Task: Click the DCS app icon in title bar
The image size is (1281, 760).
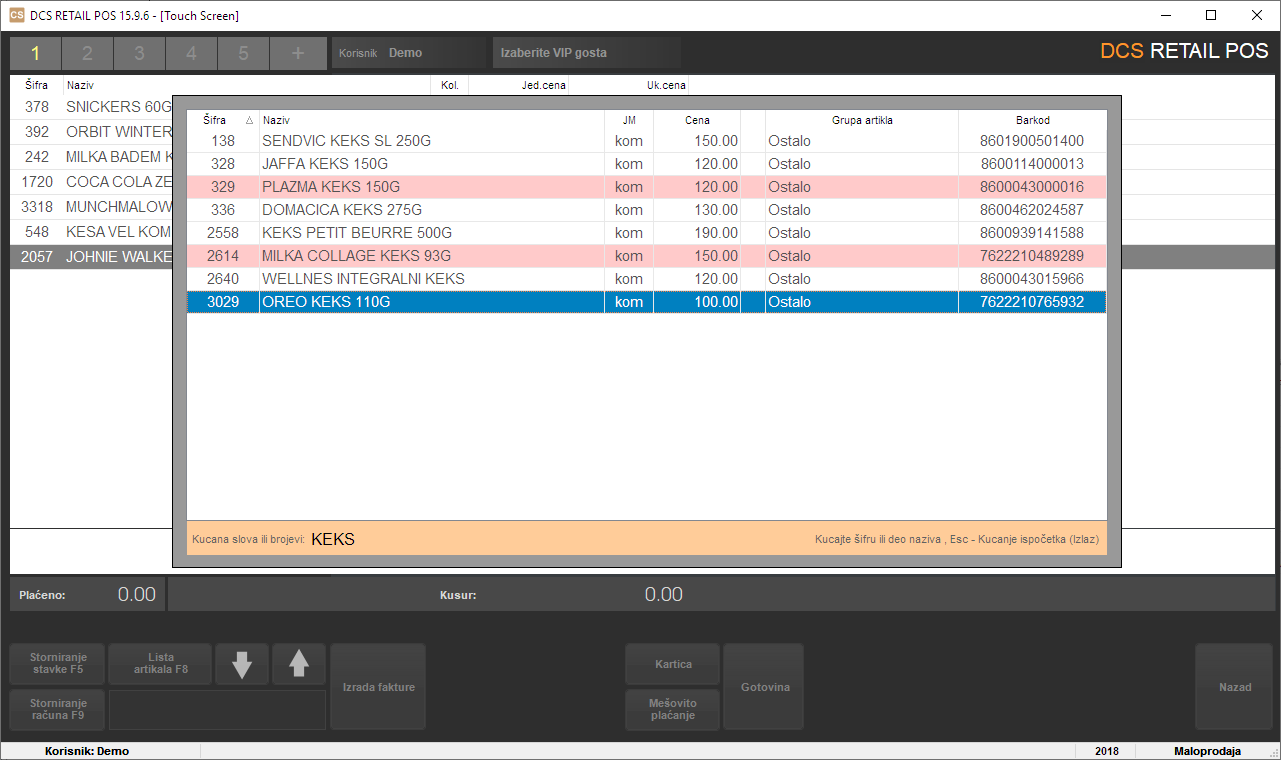Action: tap(16, 15)
